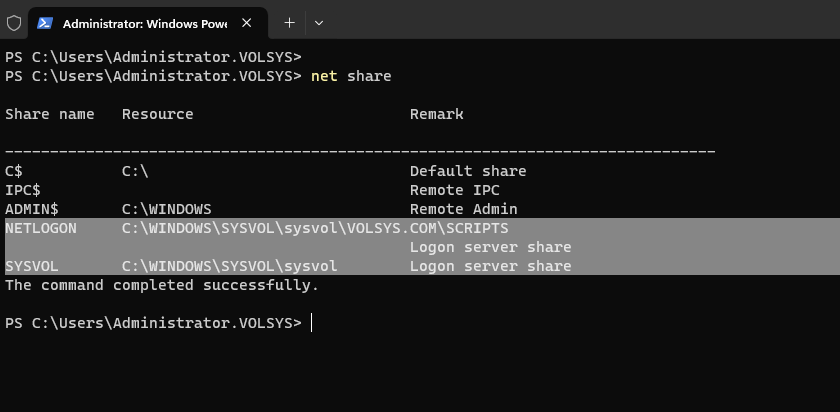Click 'The command completed successfully.' message
This screenshot has width=840, height=412.
(x=162, y=285)
